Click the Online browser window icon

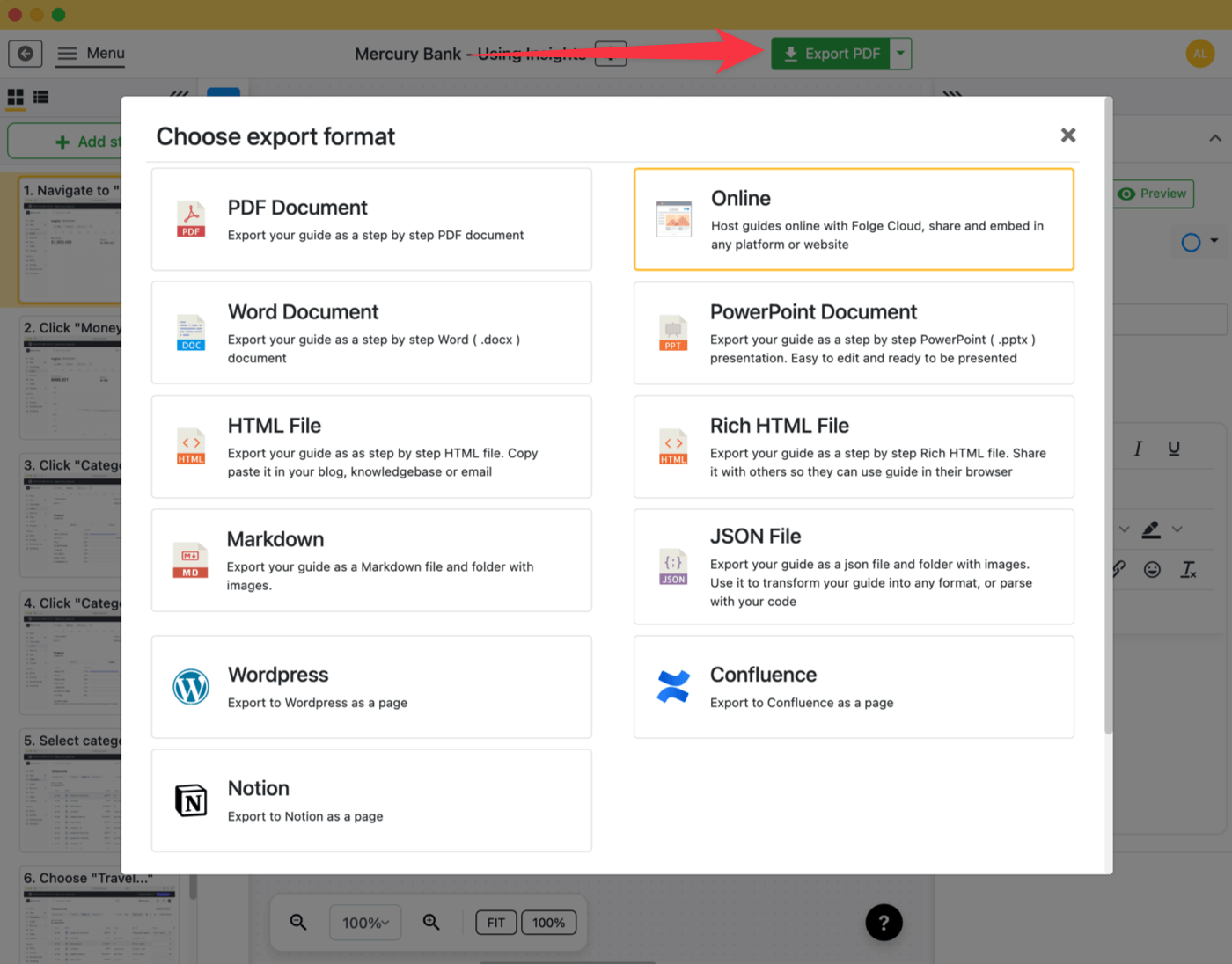point(674,220)
